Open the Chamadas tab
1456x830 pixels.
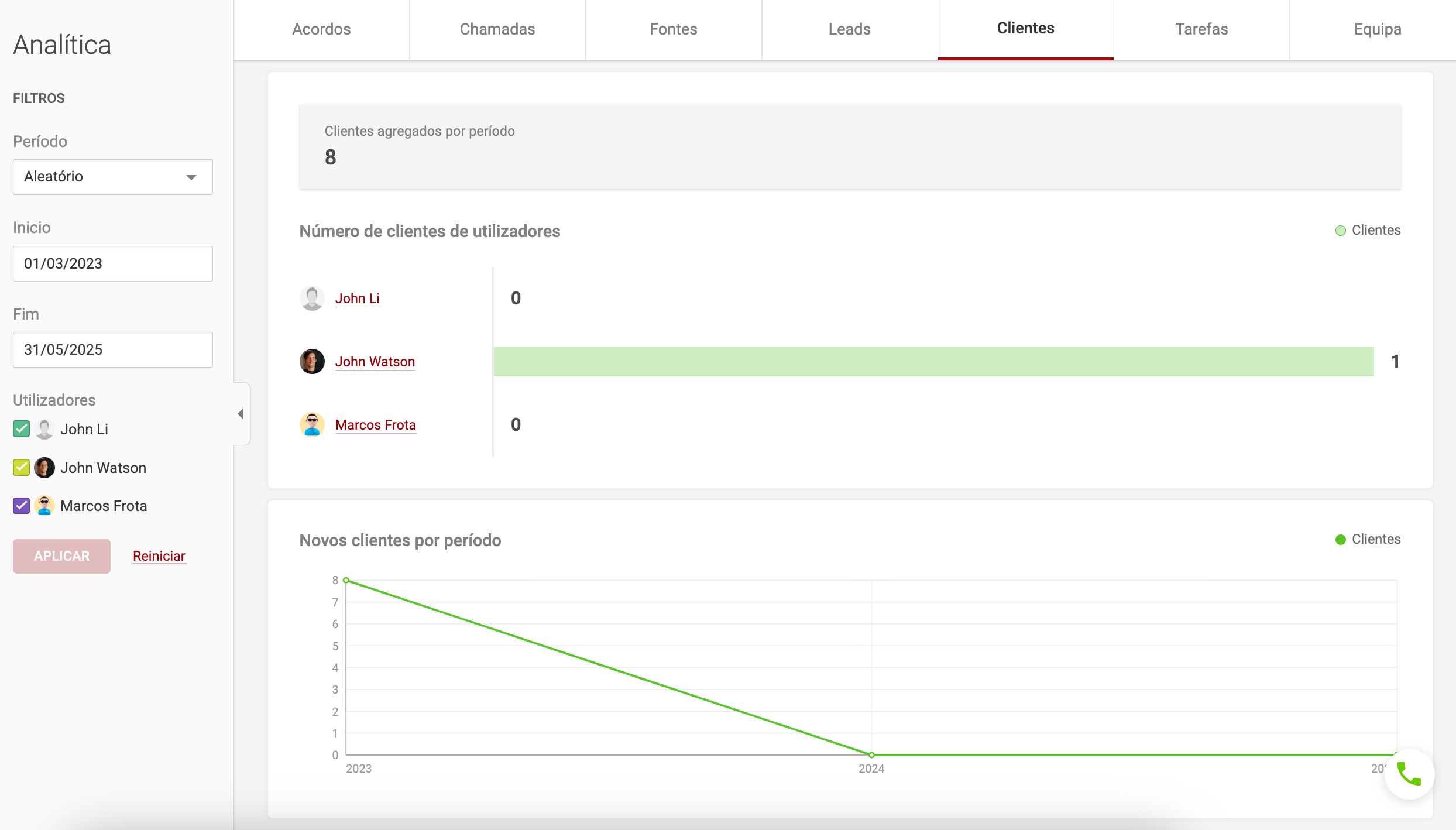coord(497,29)
